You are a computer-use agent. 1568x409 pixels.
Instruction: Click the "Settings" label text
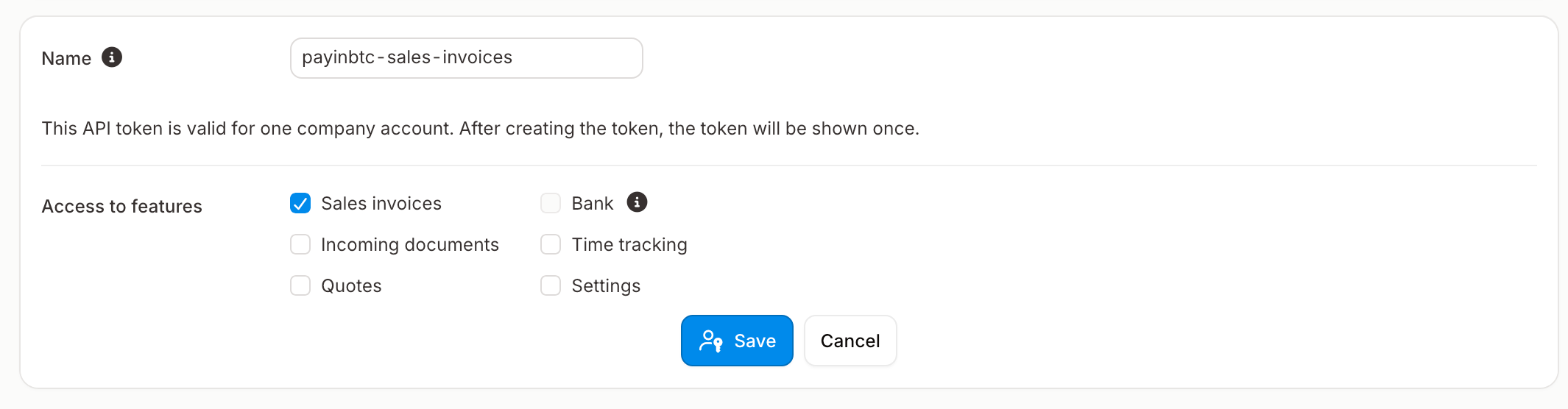606,286
